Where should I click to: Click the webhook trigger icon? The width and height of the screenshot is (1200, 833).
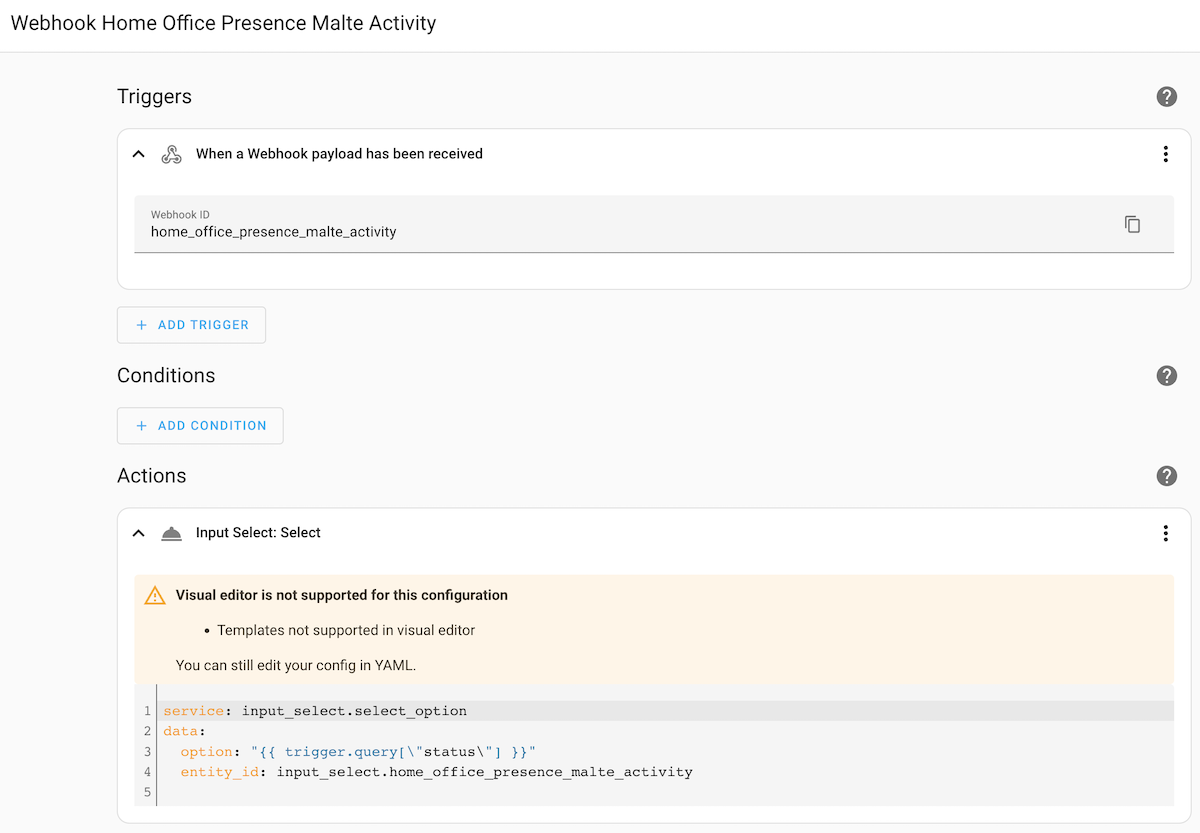(x=171, y=154)
